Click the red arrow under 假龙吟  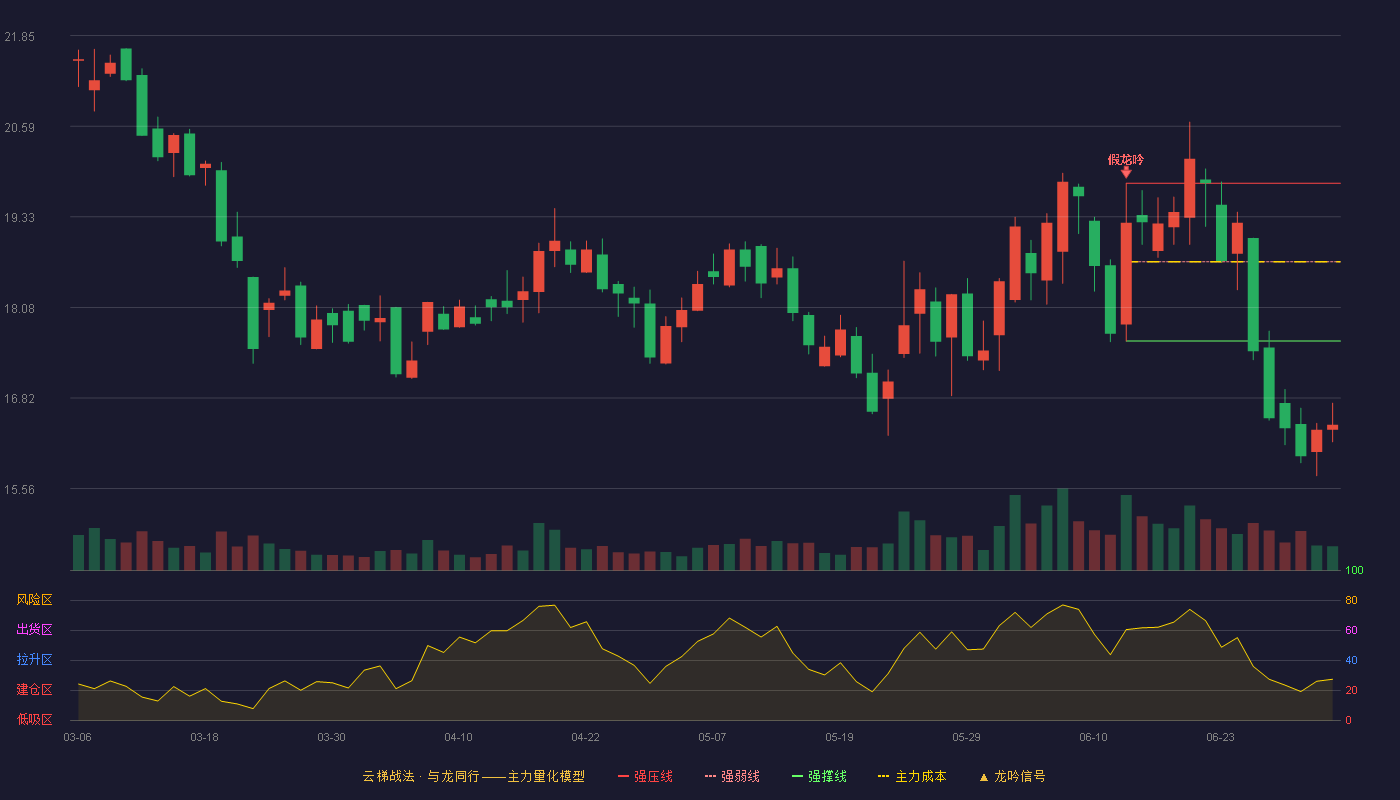point(1126,172)
